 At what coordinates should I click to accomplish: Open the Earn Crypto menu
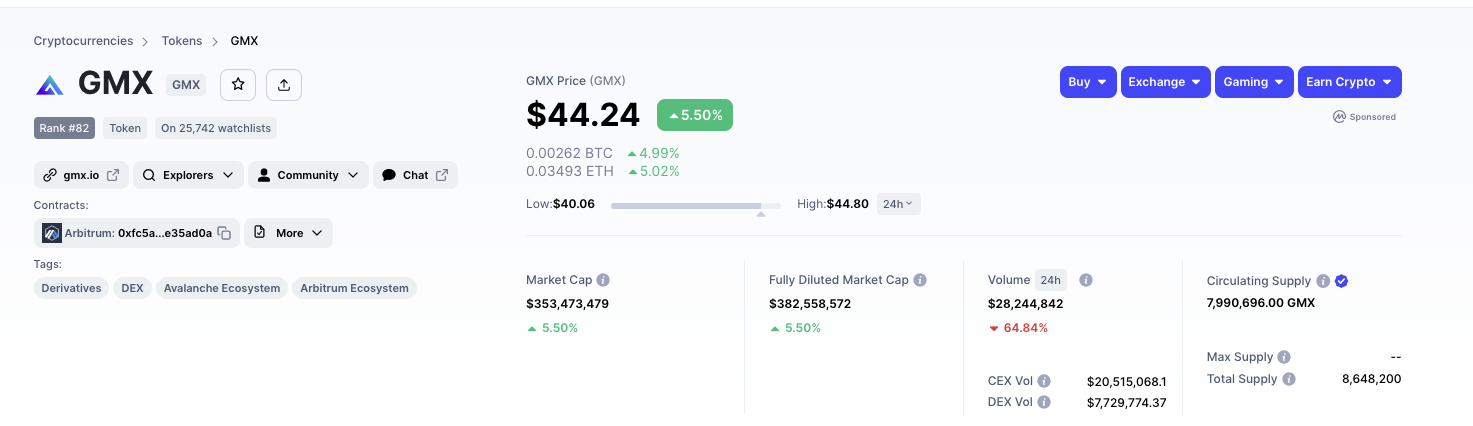coord(1349,82)
